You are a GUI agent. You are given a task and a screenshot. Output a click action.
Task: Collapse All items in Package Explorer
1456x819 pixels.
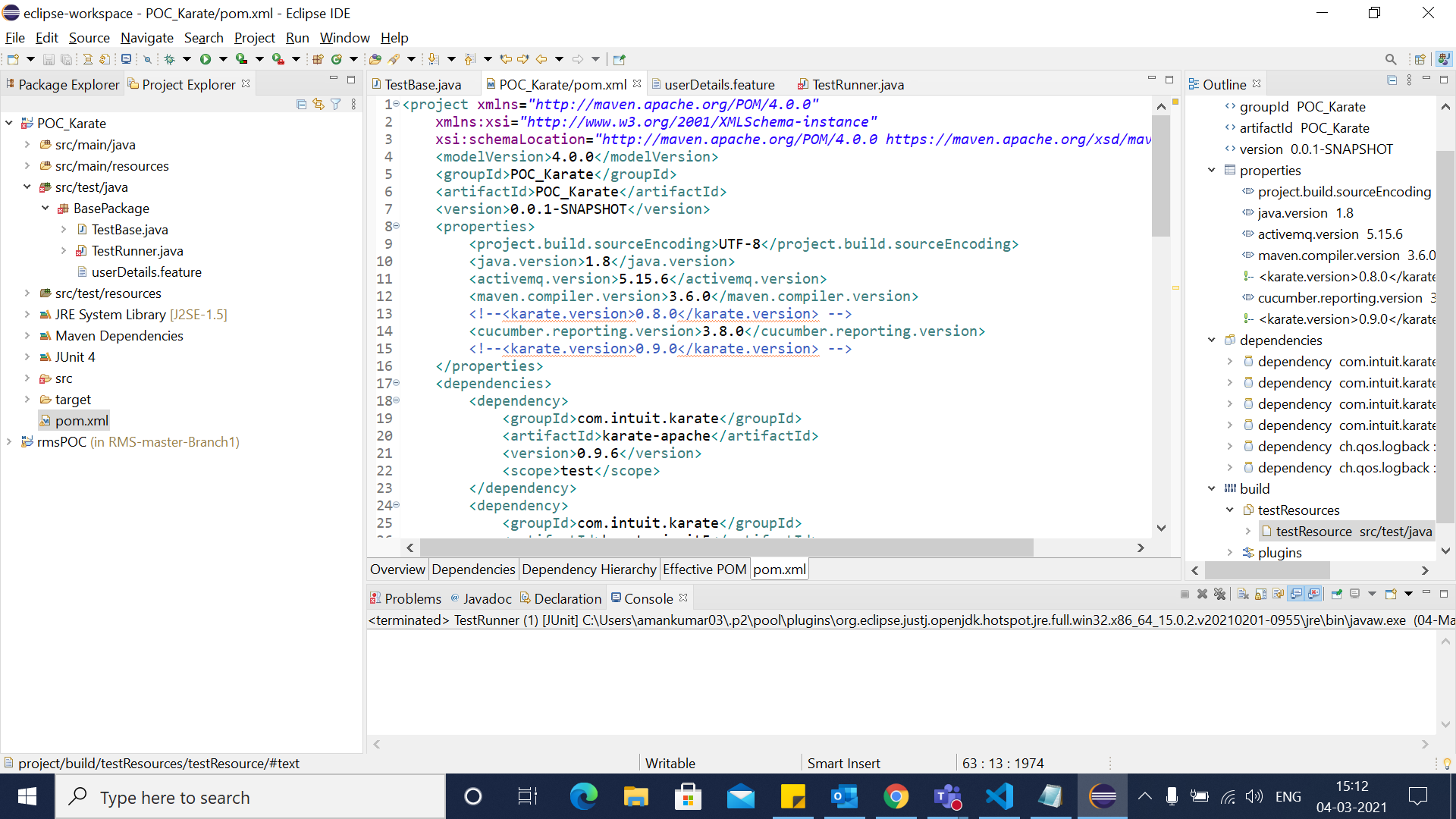click(301, 104)
